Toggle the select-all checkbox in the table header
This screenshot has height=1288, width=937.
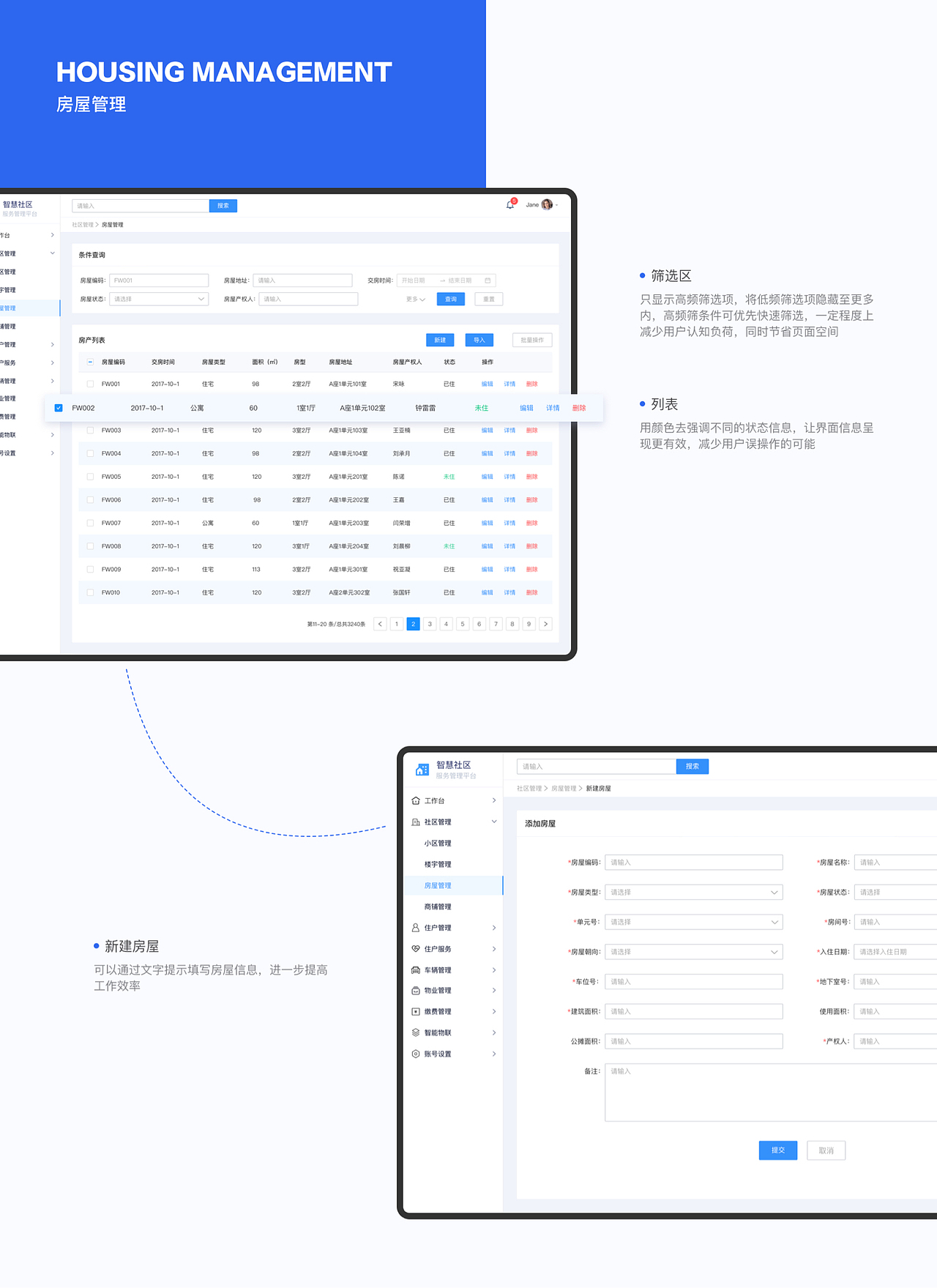pyautogui.click(x=90, y=362)
